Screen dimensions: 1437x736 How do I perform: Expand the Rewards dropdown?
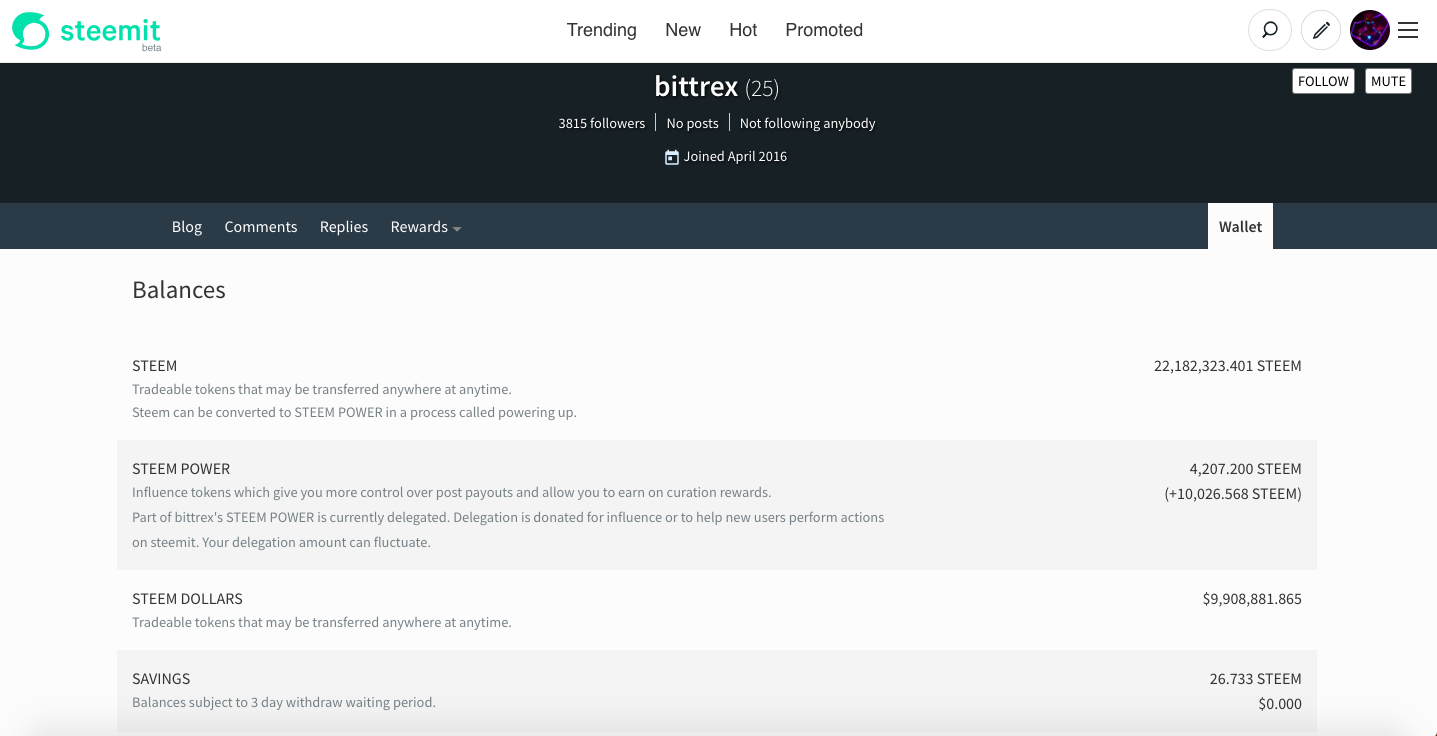coord(426,227)
